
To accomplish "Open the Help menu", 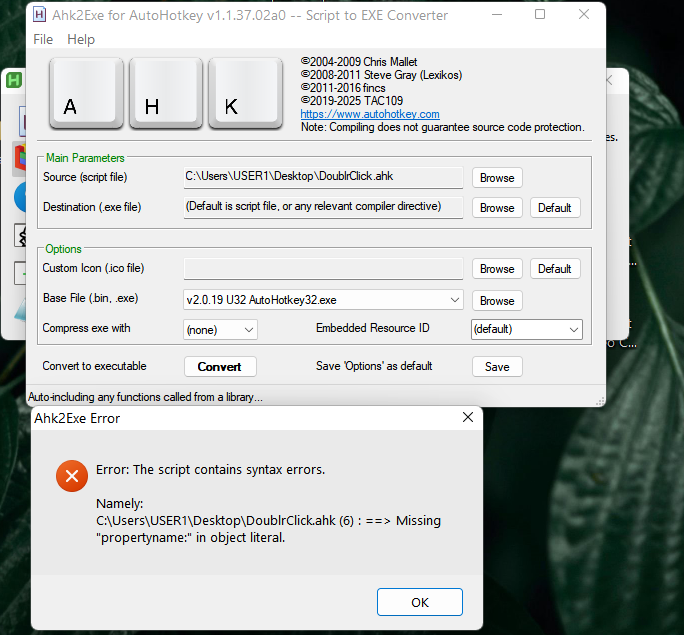I will click(x=81, y=39).
